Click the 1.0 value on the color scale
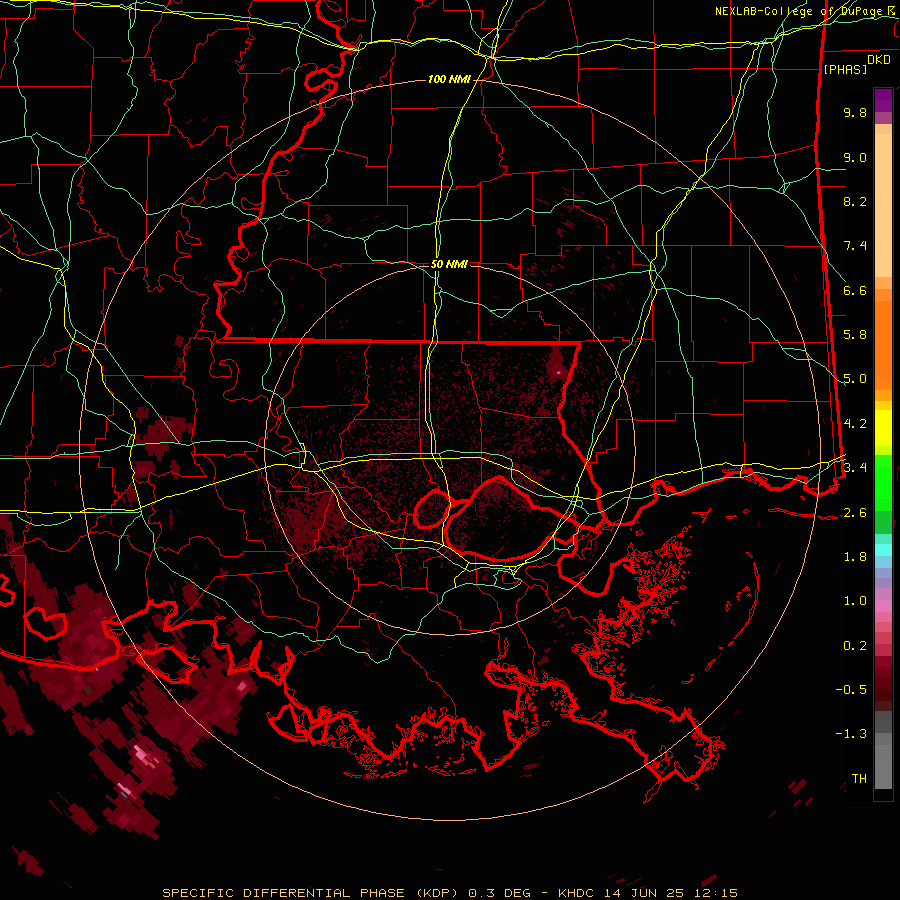The image size is (900, 900). coord(855,601)
